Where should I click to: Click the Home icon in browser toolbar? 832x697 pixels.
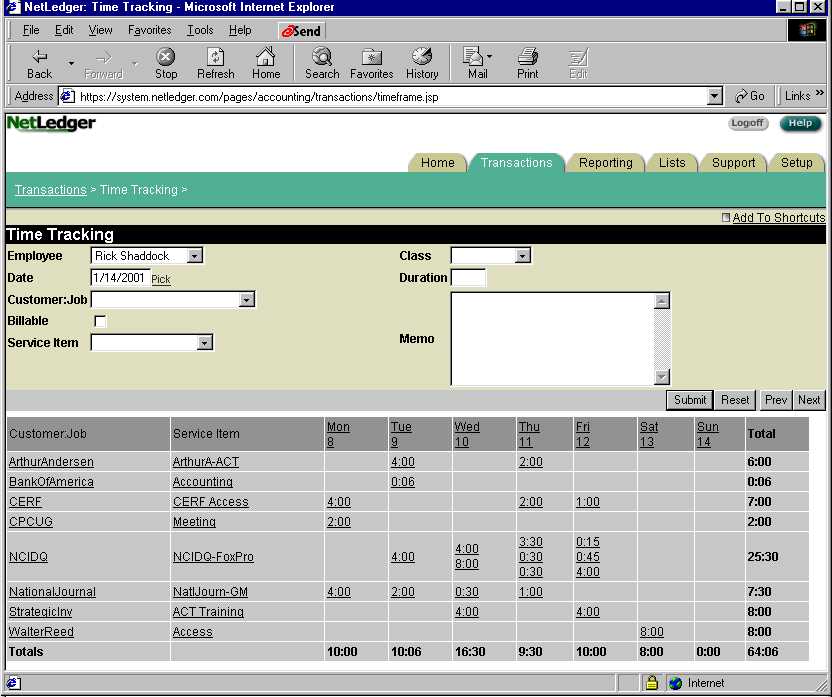coord(266,63)
